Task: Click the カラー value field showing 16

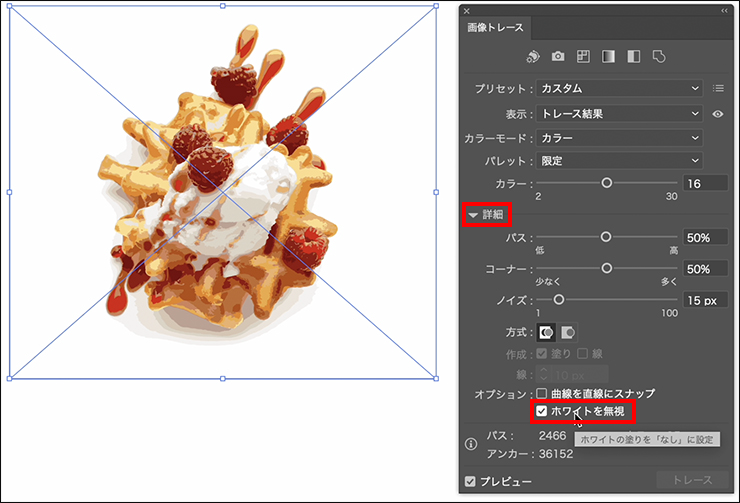Action: pos(706,183)
